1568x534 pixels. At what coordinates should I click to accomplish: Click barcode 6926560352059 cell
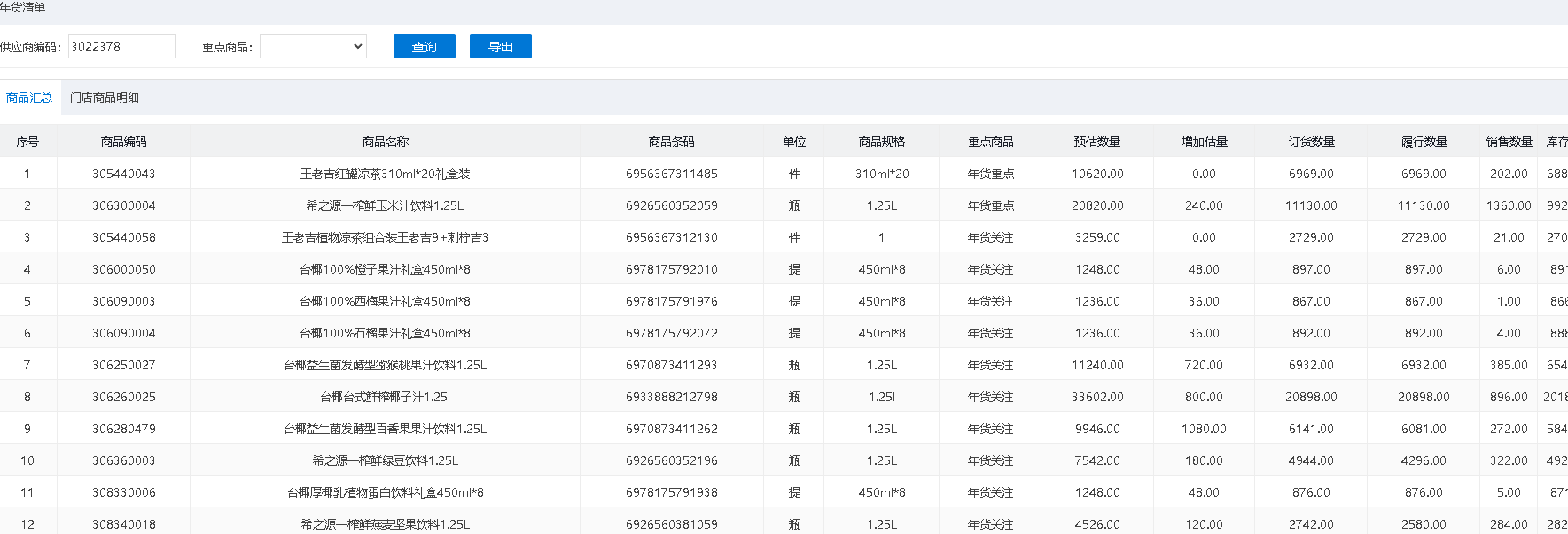coord(671,205)
